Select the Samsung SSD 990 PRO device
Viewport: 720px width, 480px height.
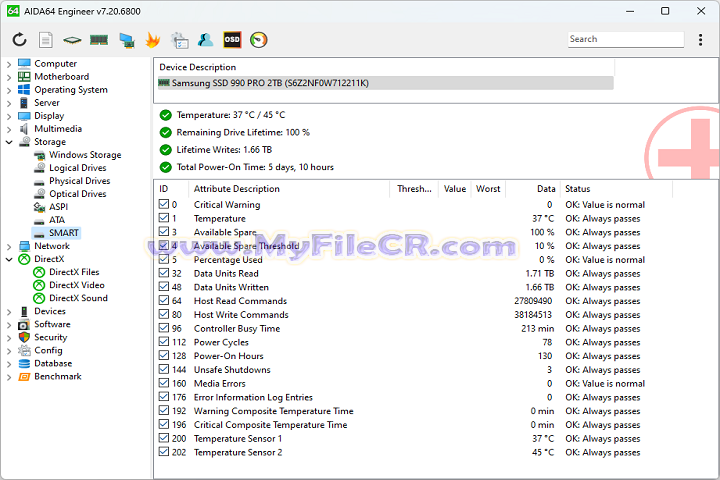385,83
